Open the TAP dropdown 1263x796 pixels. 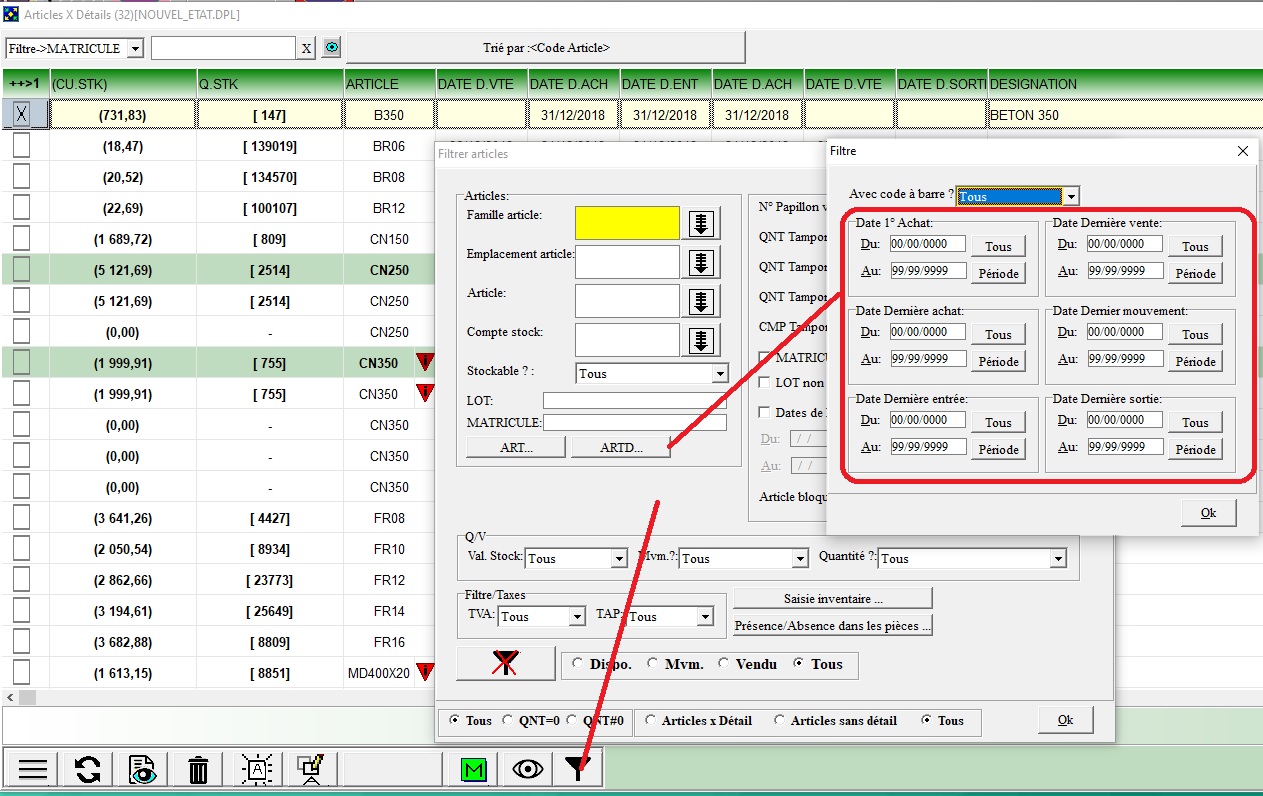click(x=705, y=617)
